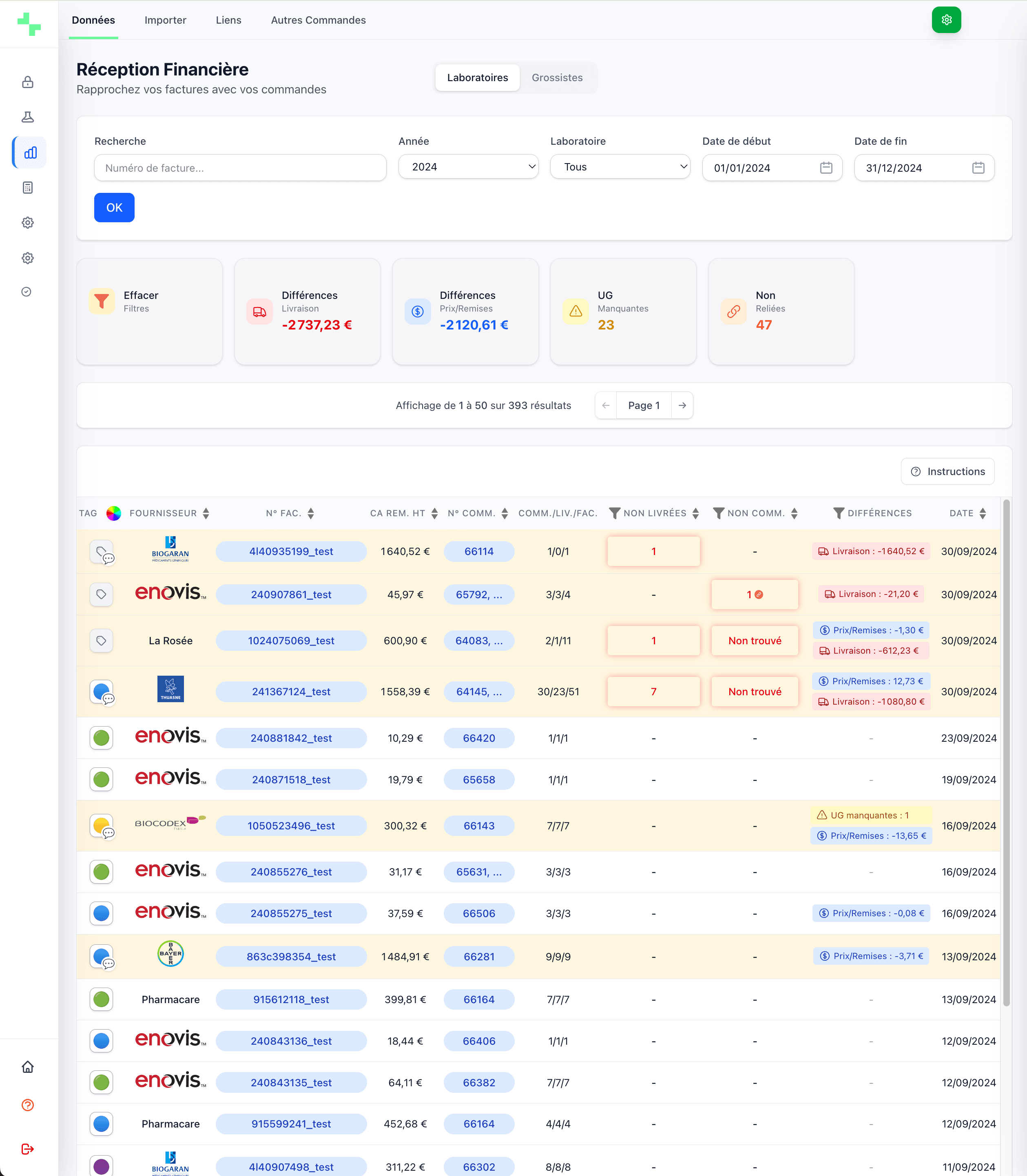Open the Importer menu tab
Screen dimensions: 1027x1176
click(165, 20)
